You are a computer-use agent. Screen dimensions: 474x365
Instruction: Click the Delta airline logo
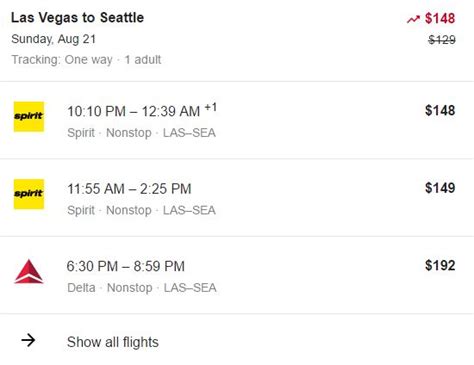coord(29,271)
